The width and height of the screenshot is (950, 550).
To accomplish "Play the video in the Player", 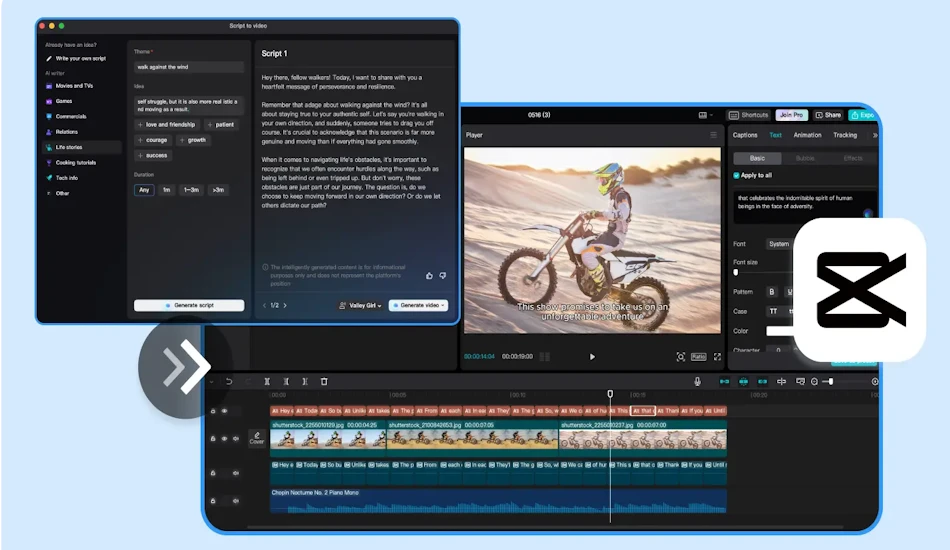I will (592, 357).
